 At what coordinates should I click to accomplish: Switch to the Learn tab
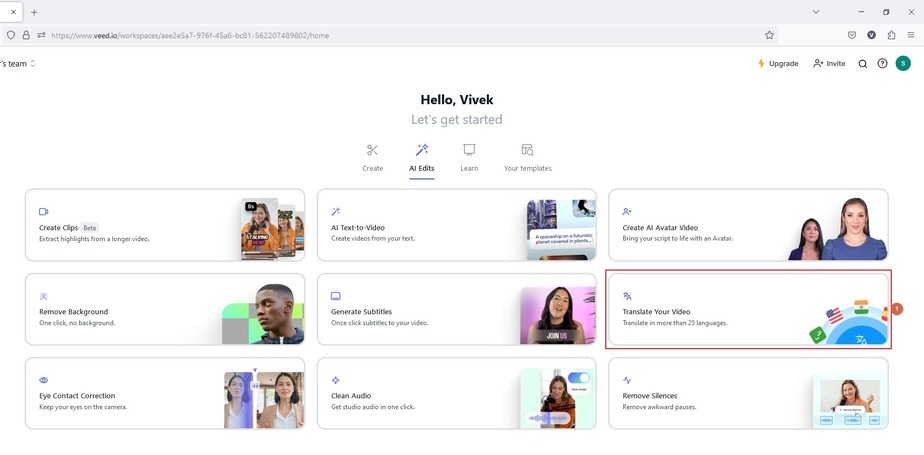tap(469, 158)
